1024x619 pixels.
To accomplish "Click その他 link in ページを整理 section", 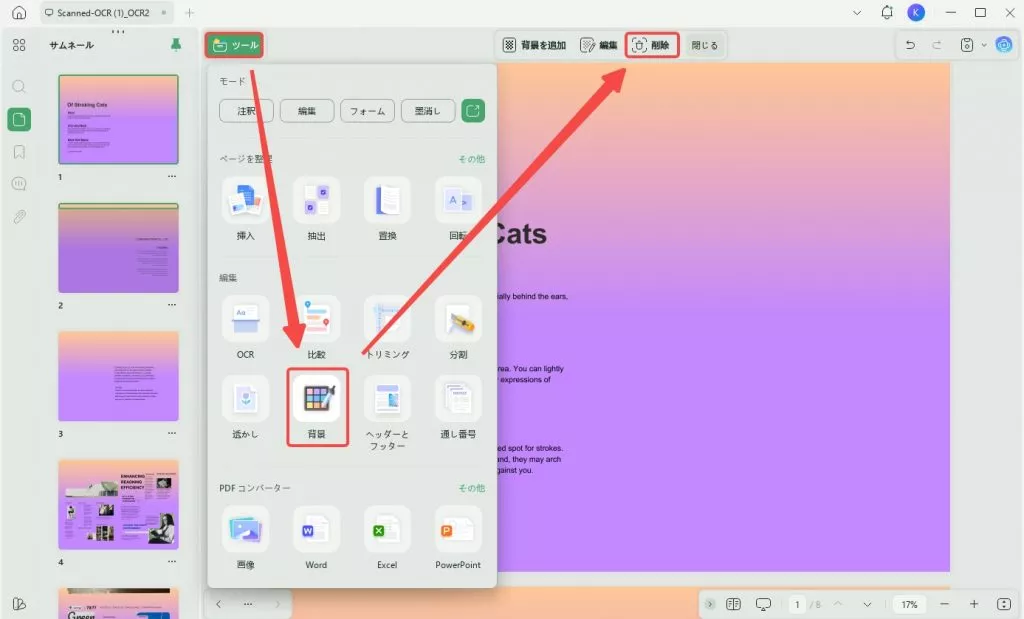I will click(x=472, y=159).
